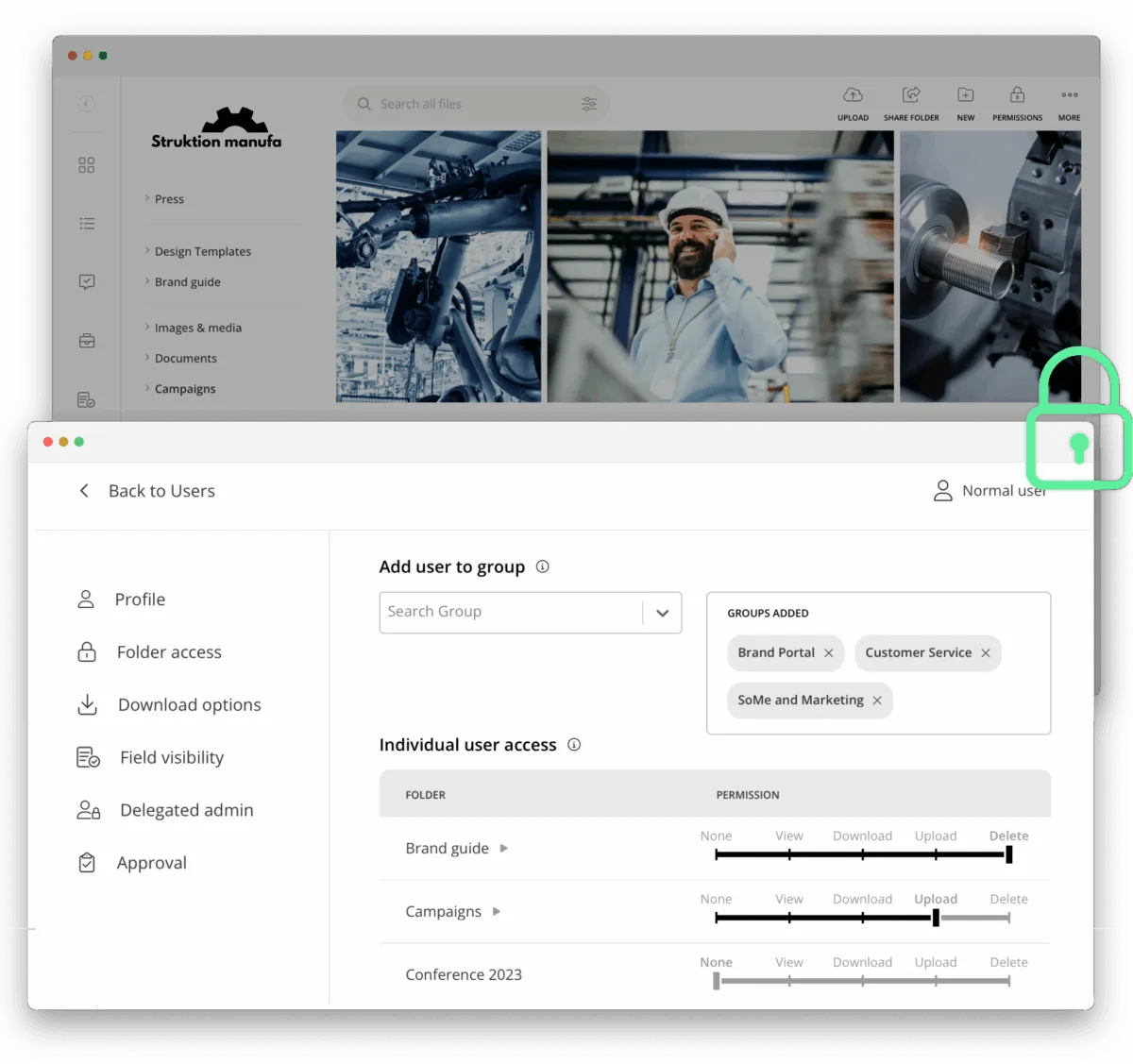Click the PERMISSION column header
Viewport: 1133px width, 1064px height.
click(x=748, y=795)
